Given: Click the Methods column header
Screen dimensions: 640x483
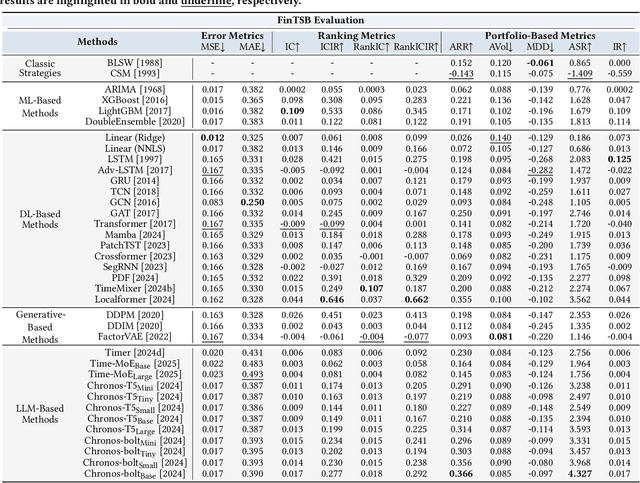Looking at the screenshot, I should (98, 42).
